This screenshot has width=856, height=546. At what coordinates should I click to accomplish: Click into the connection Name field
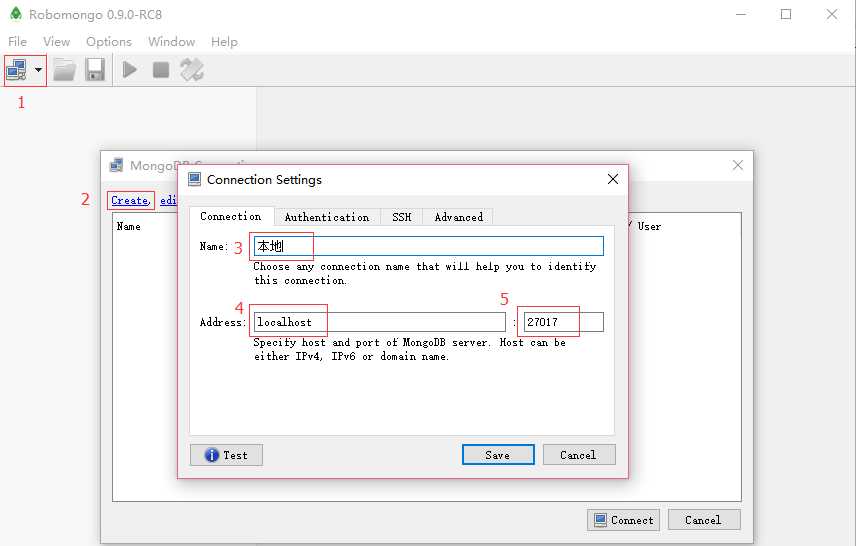(429, 246)
